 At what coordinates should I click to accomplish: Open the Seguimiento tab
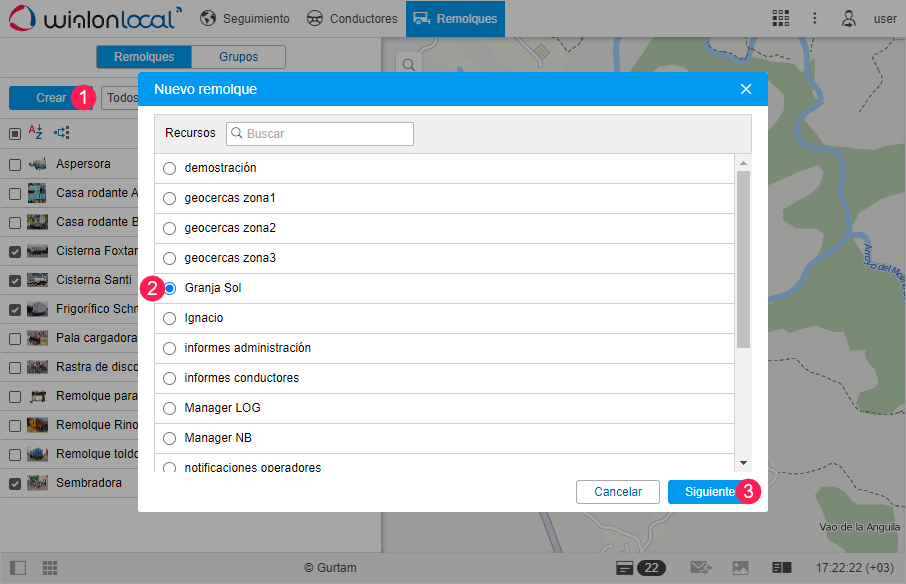[x=245, y=18]
